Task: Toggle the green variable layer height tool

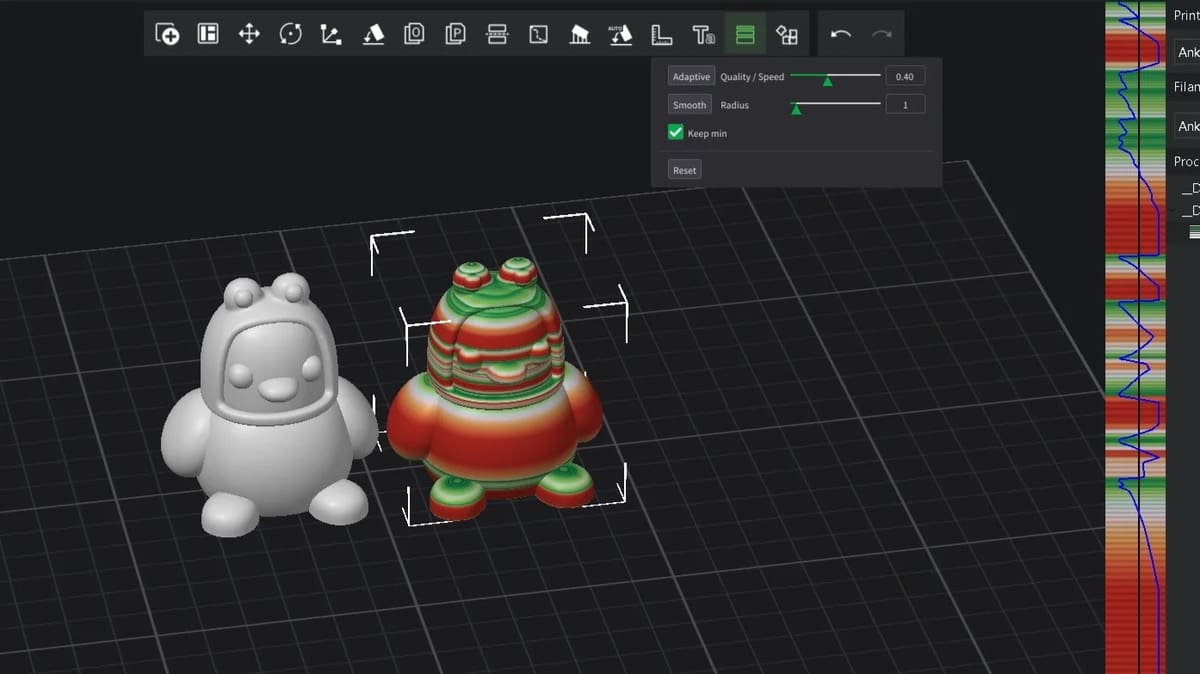Action: click(x=745, y=35)
